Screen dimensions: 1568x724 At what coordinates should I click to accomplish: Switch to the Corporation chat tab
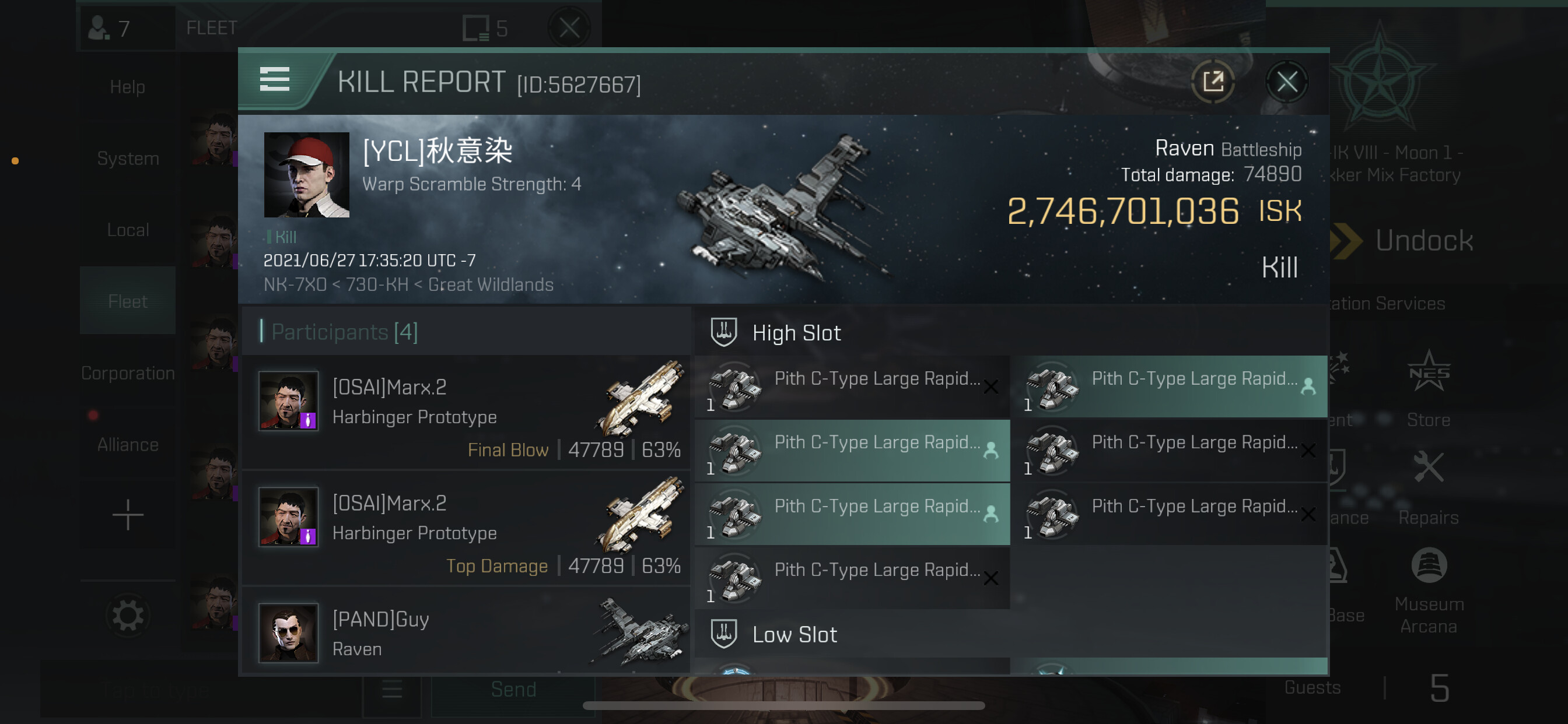128,372
